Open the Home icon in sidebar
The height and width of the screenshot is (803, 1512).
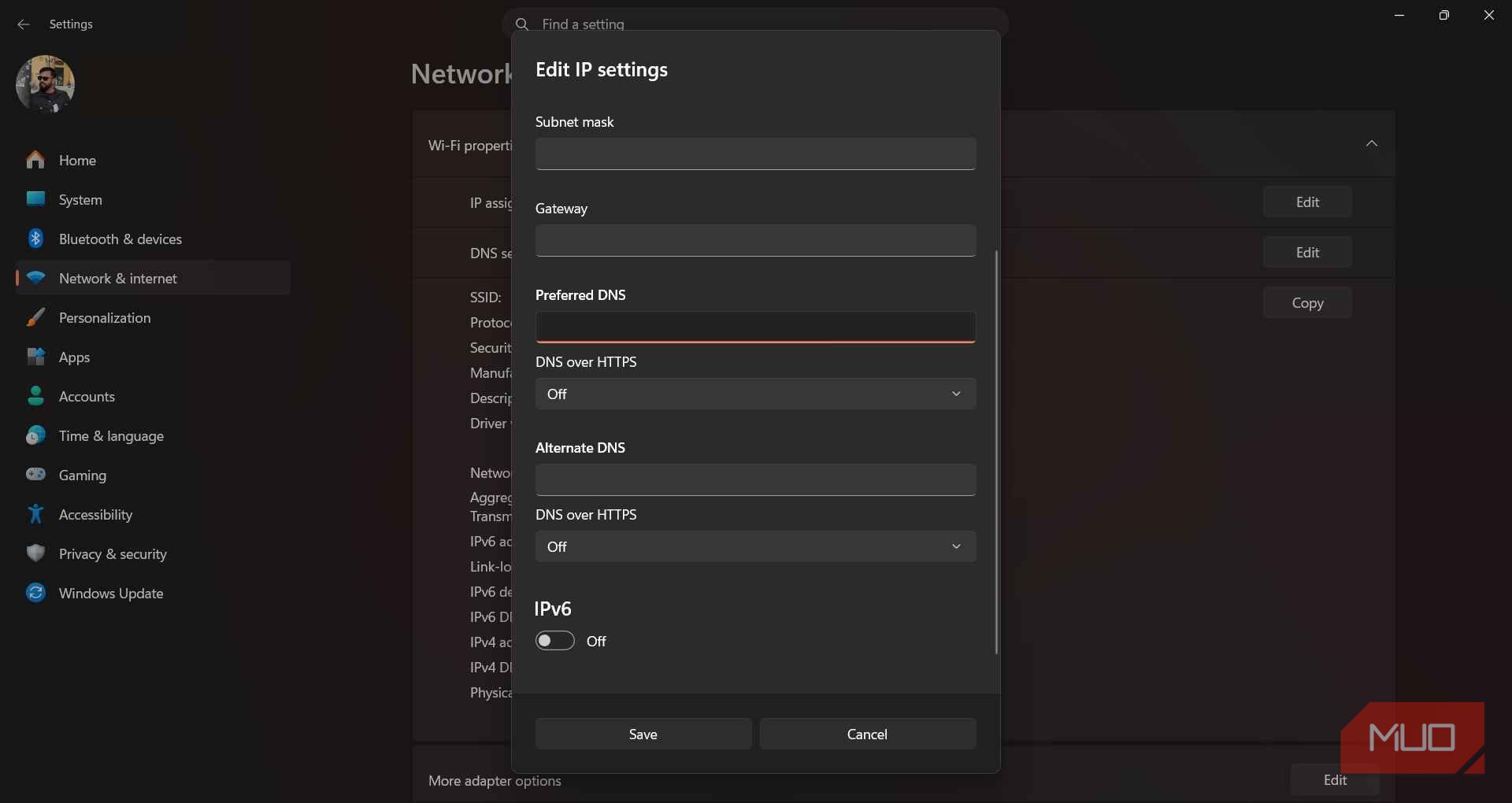[35, 160]
